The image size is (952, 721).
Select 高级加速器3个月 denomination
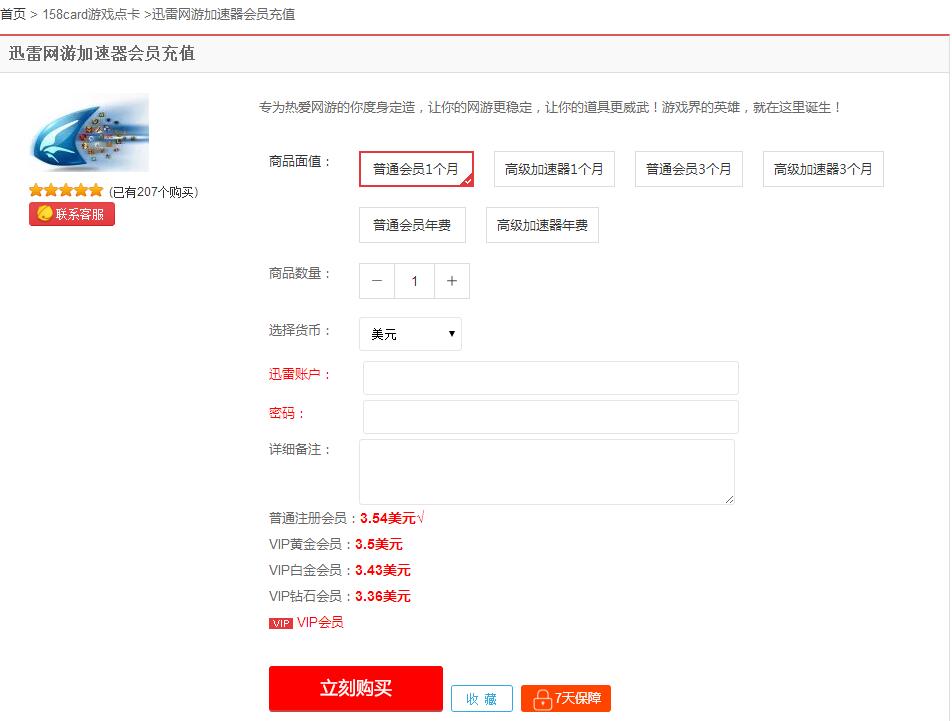coord(823,169)
